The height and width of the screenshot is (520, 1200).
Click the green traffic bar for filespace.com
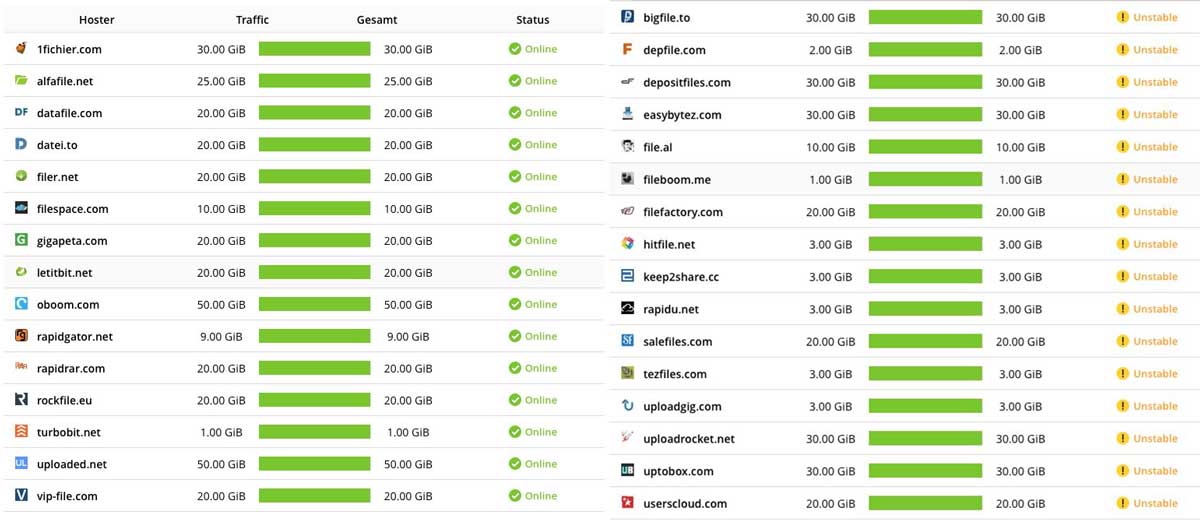[x=314, y=209]
